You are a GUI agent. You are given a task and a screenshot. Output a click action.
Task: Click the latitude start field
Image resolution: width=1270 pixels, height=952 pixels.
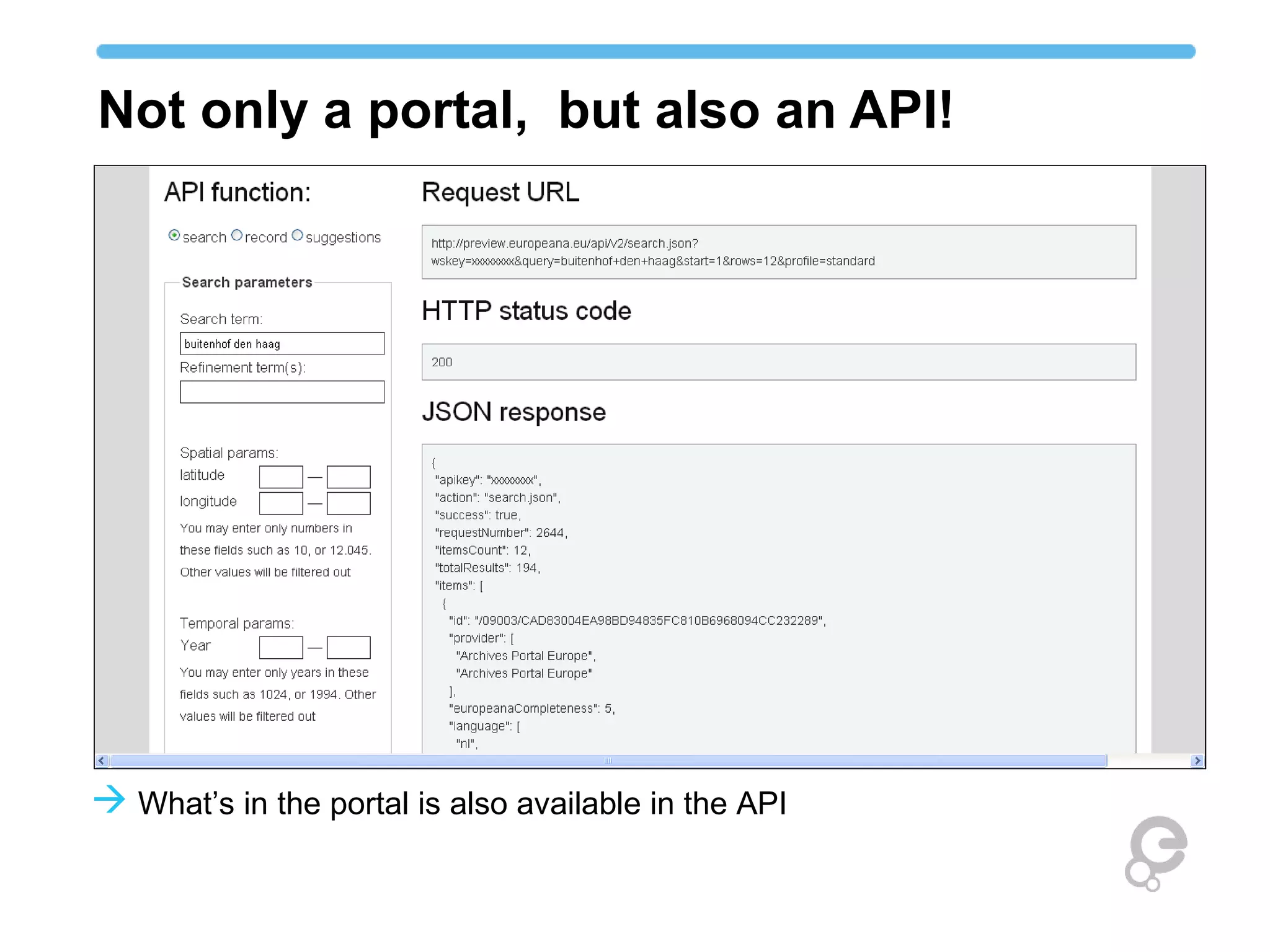(x=281, y=477)
